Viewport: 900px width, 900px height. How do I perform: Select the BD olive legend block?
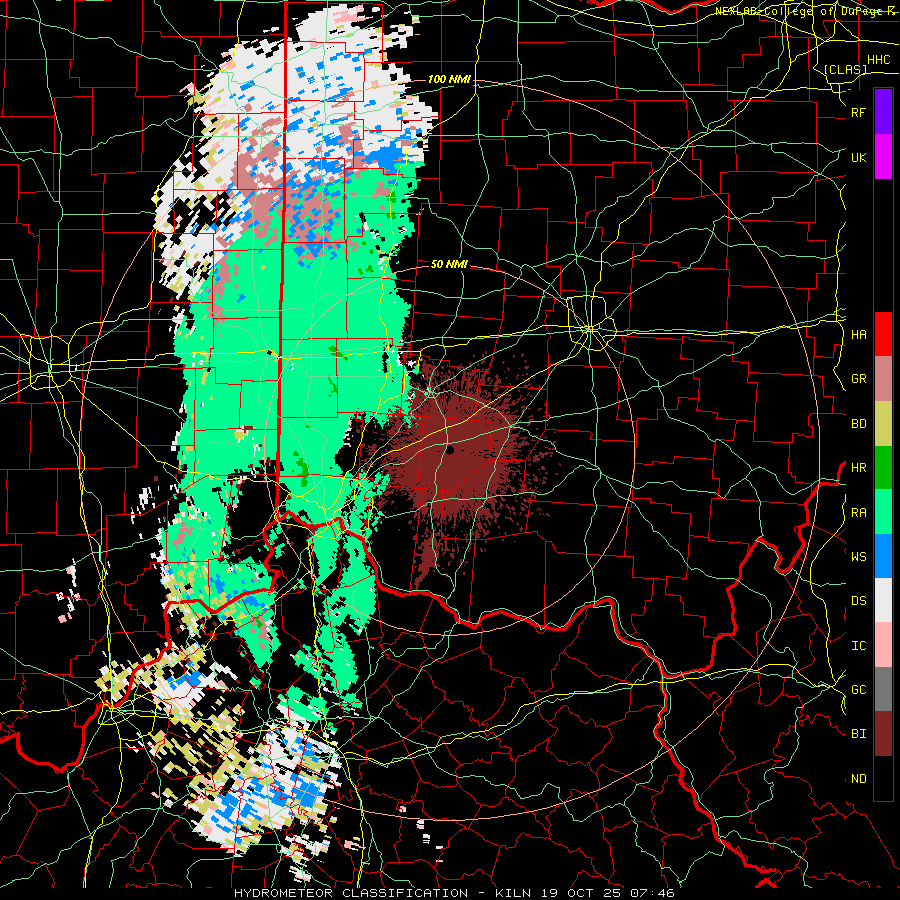(x=883, y=424)
